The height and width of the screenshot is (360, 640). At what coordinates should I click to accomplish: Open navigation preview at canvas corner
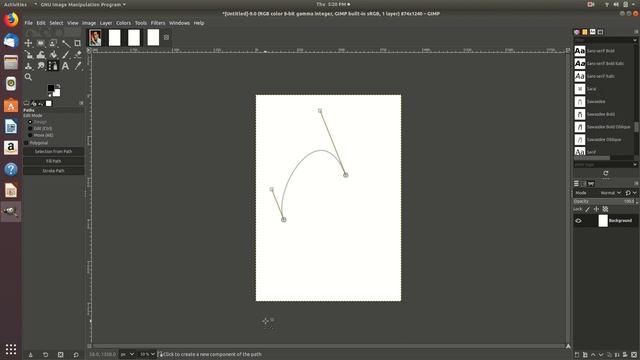(568, 346)
